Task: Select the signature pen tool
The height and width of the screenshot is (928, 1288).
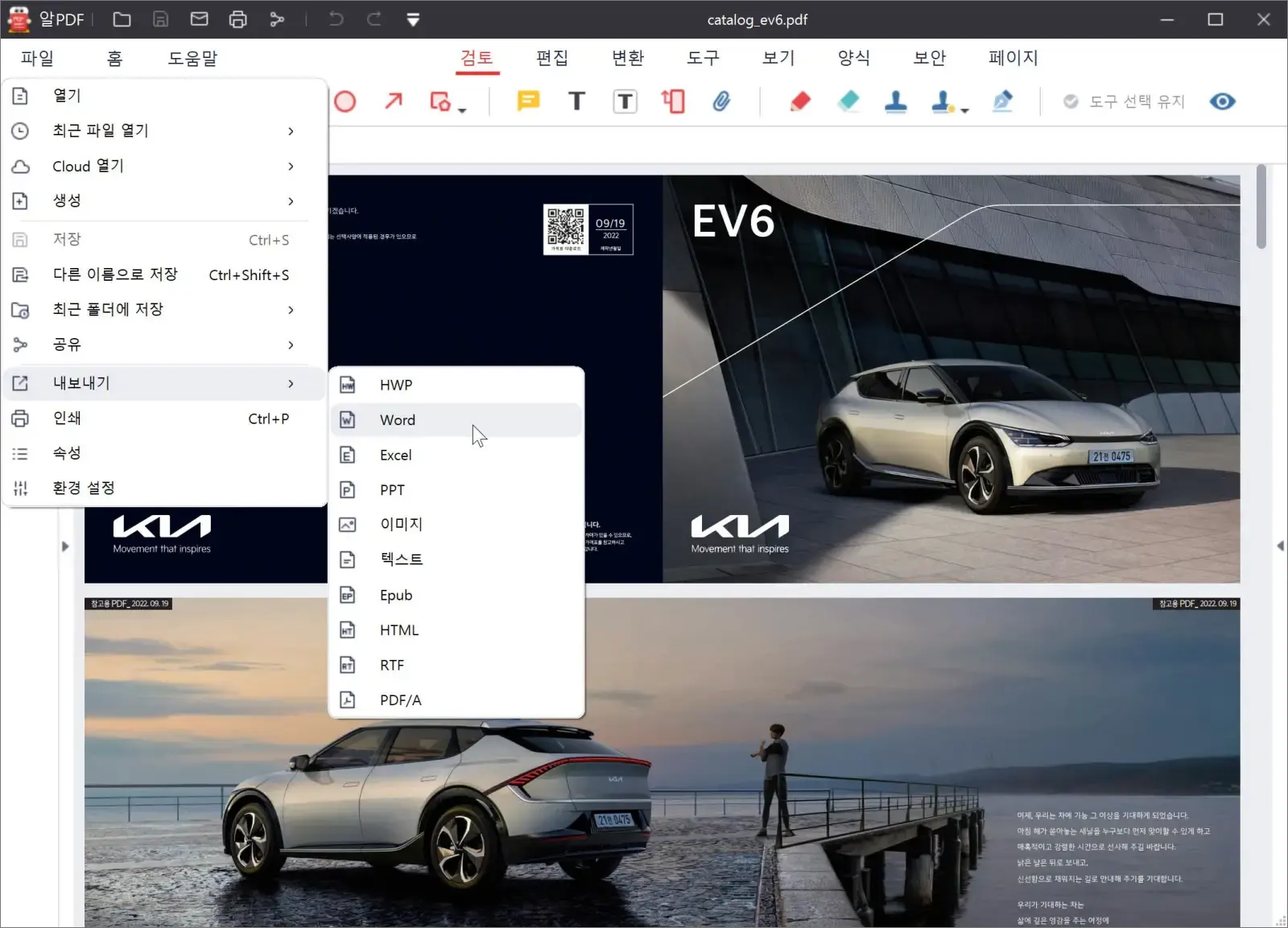Action: tap(1002, 101)
